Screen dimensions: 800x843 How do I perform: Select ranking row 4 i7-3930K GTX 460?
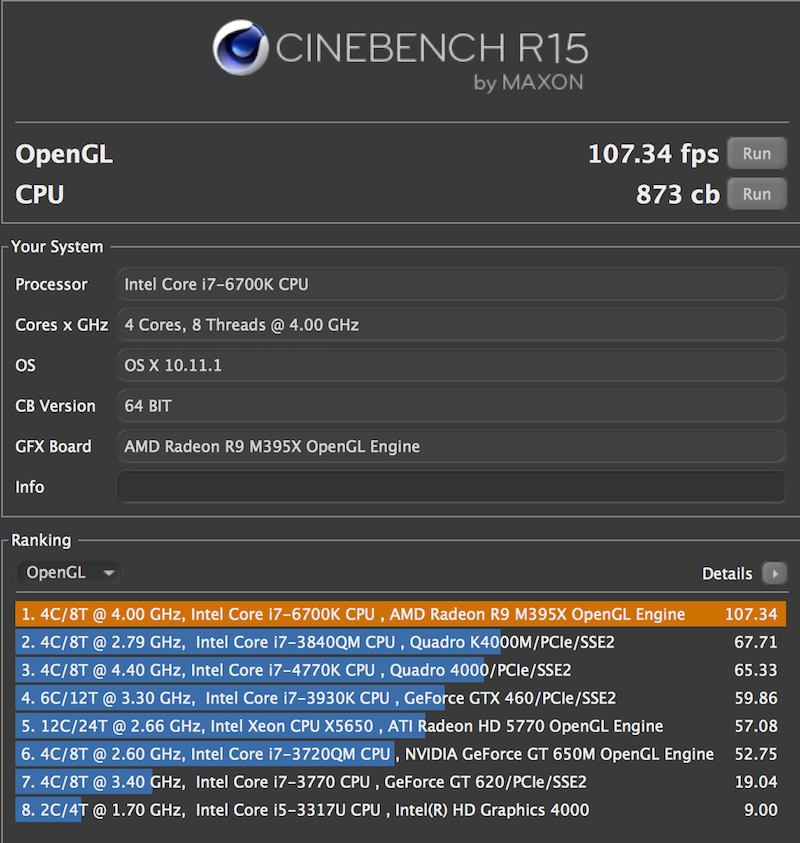coord(401,698)
